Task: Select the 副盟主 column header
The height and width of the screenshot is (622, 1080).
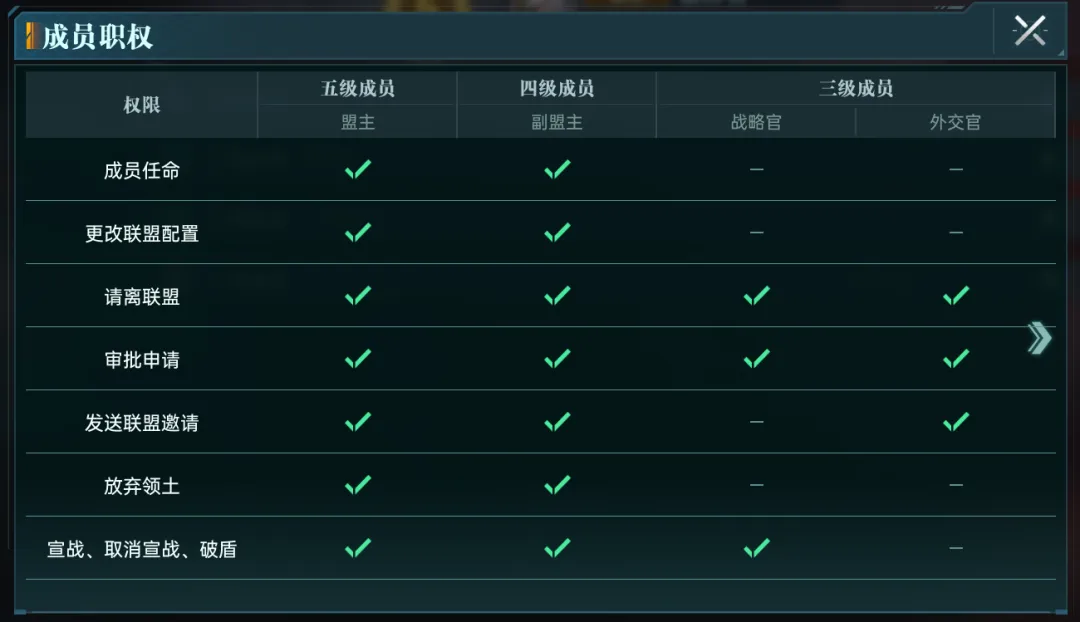Action: tap(557, 122)
